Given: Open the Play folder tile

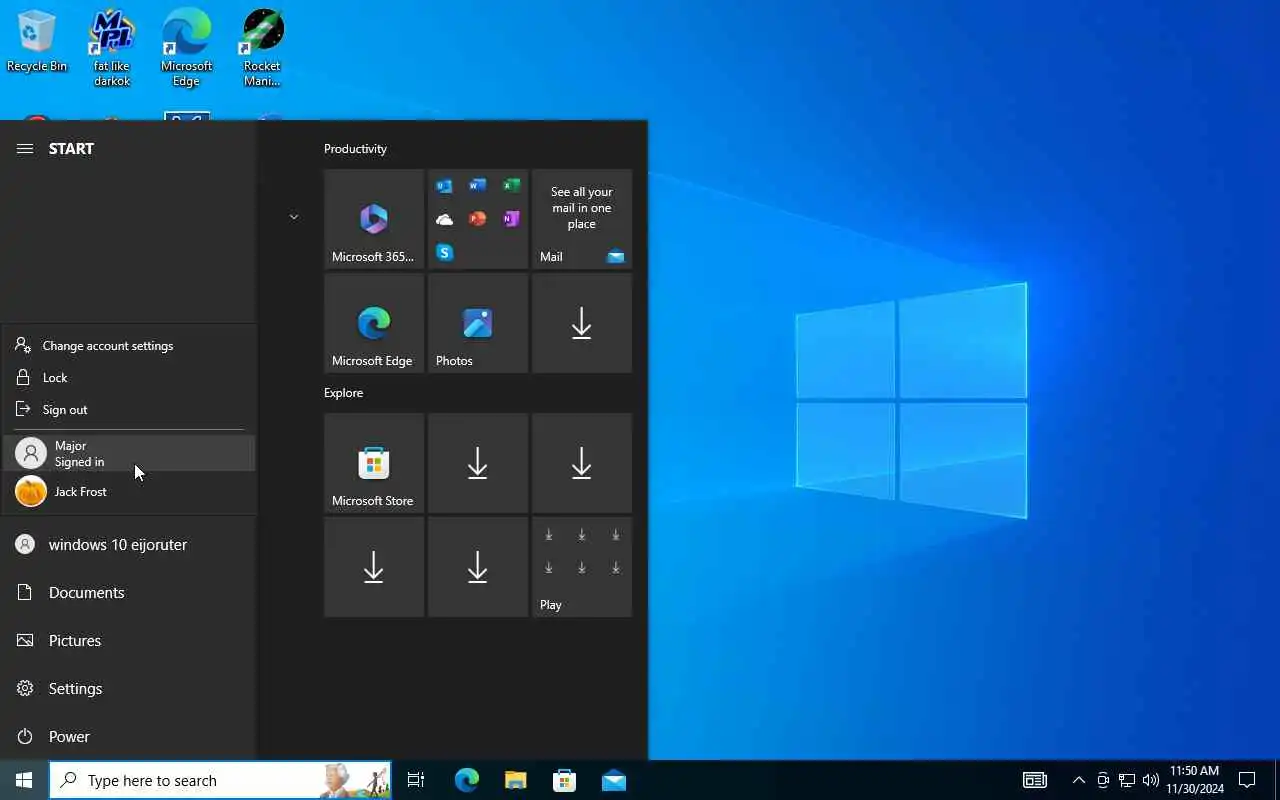Looking at the screenshot, I should (x=582, y=567).
